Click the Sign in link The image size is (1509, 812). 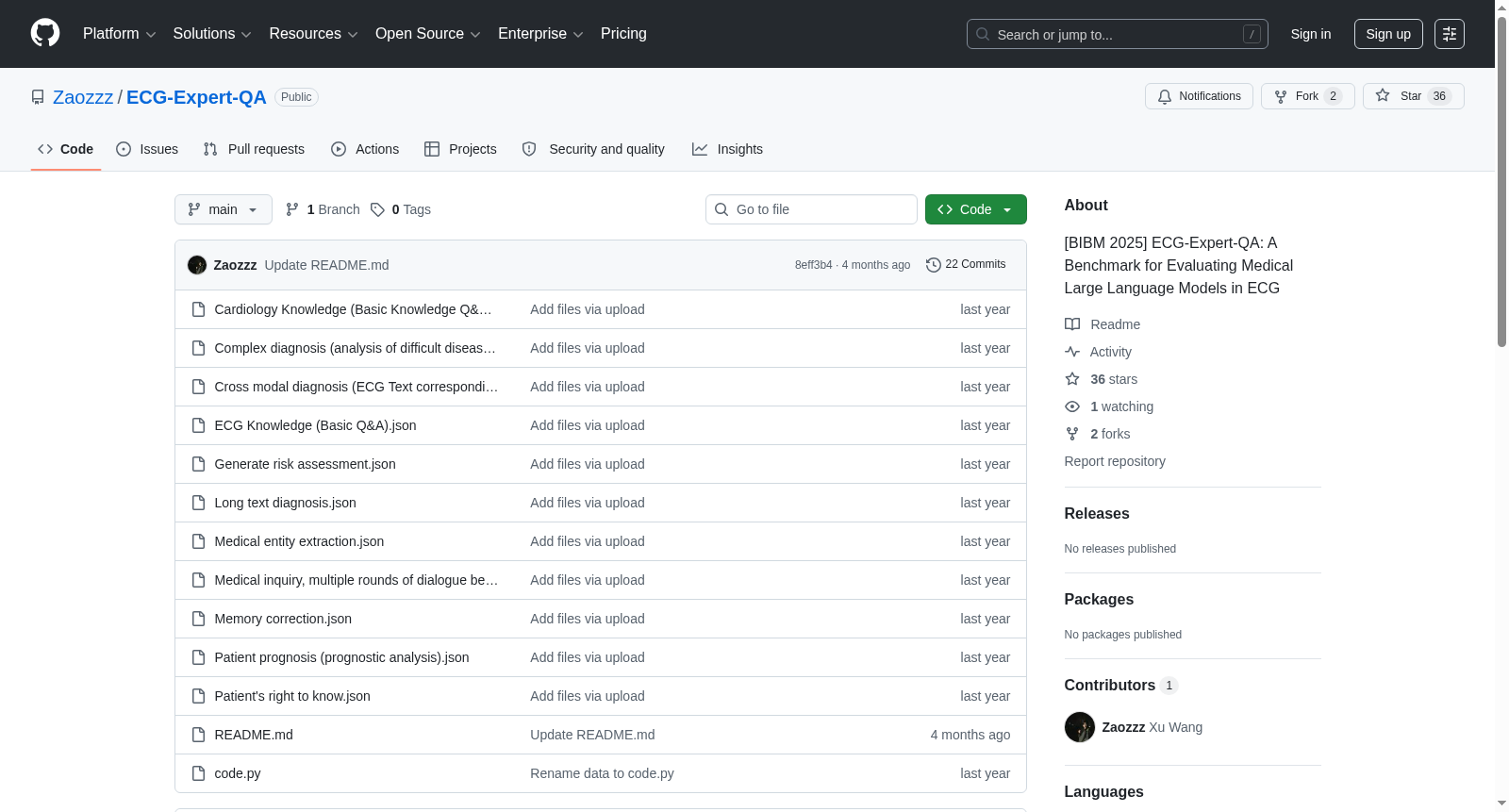pos(1311,34)
